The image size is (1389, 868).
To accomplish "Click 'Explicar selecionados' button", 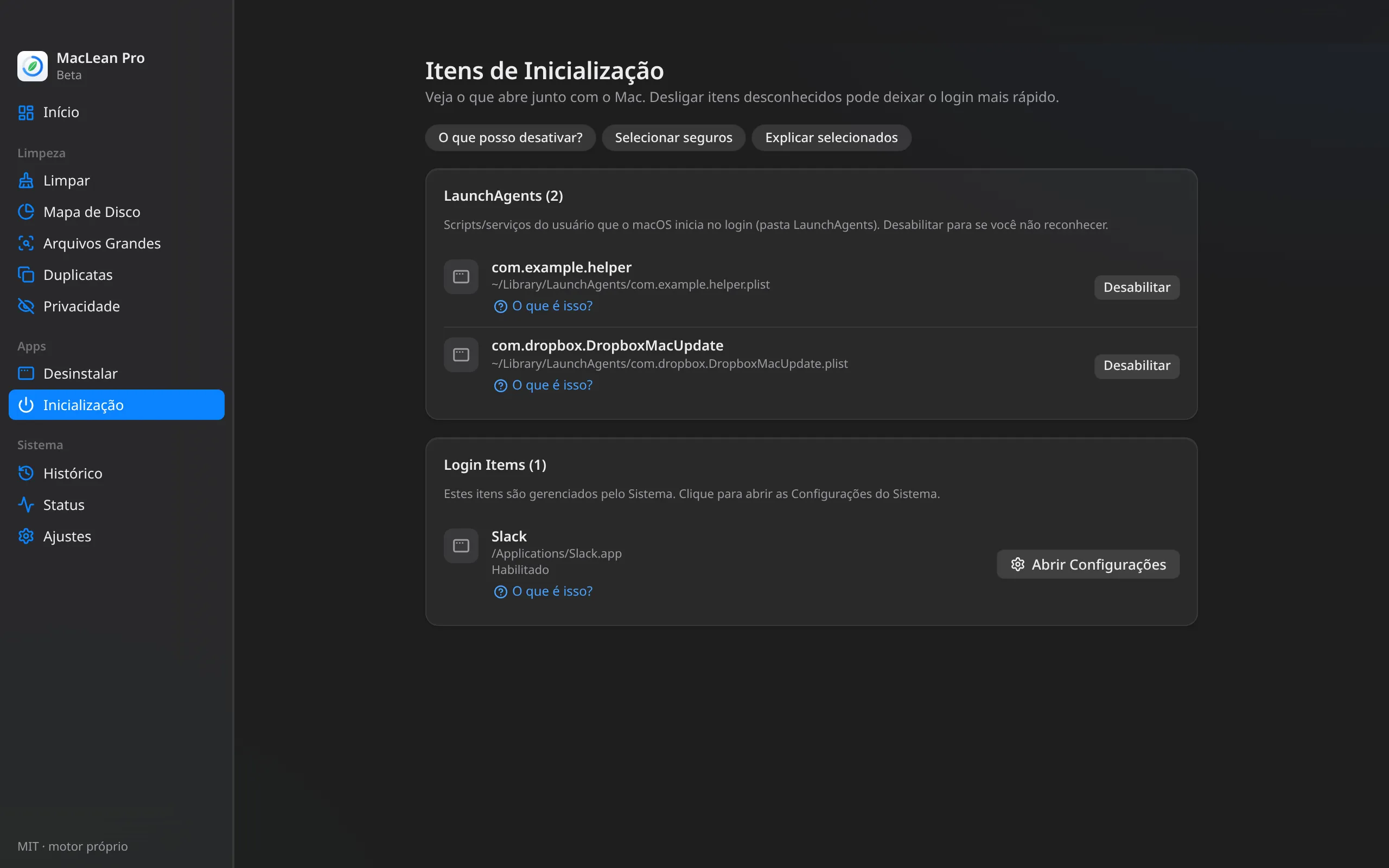I will click(x=831, y=138).
